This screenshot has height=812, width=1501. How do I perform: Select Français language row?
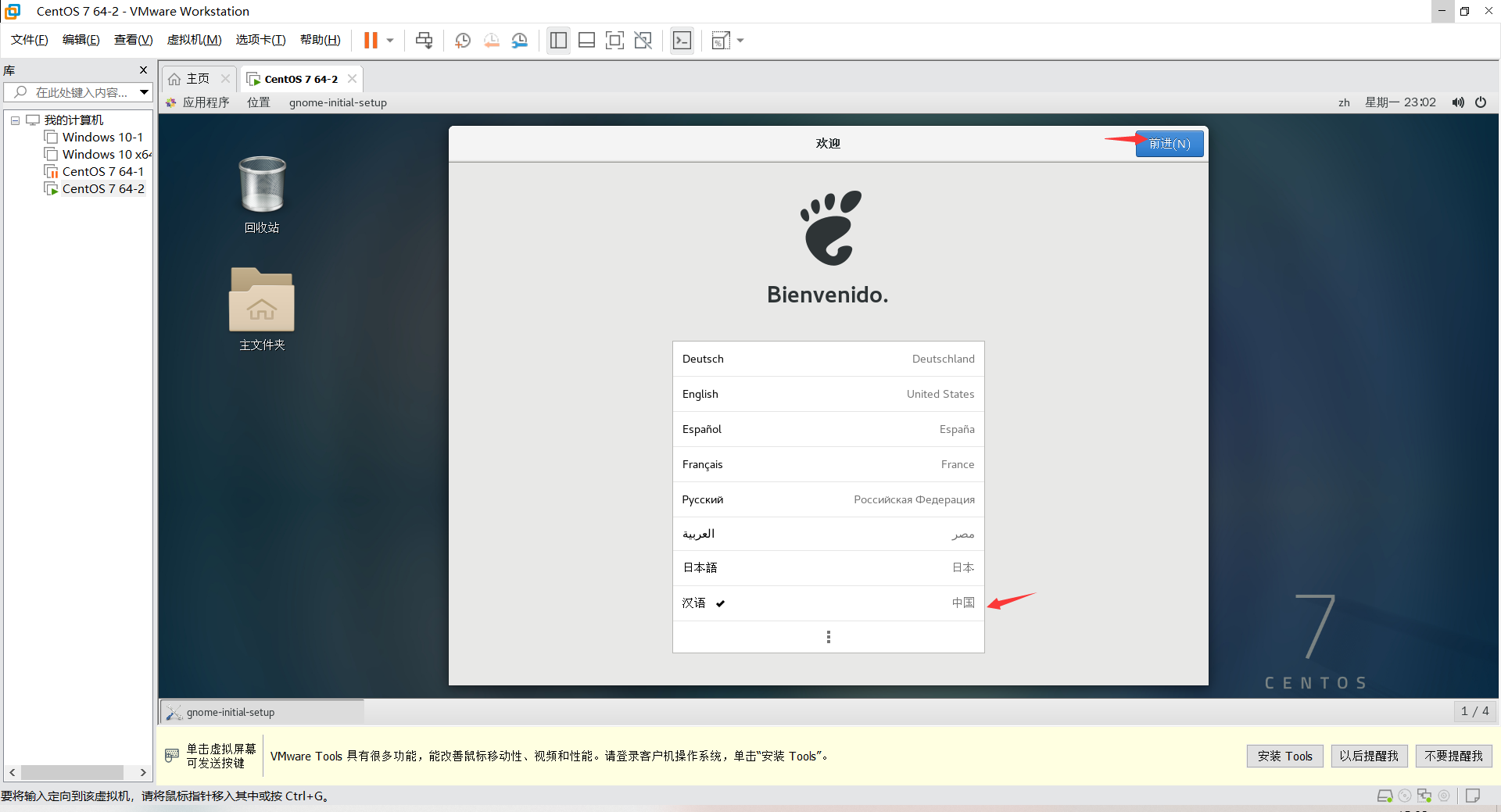pyautogui.click(x=828, y=464)
